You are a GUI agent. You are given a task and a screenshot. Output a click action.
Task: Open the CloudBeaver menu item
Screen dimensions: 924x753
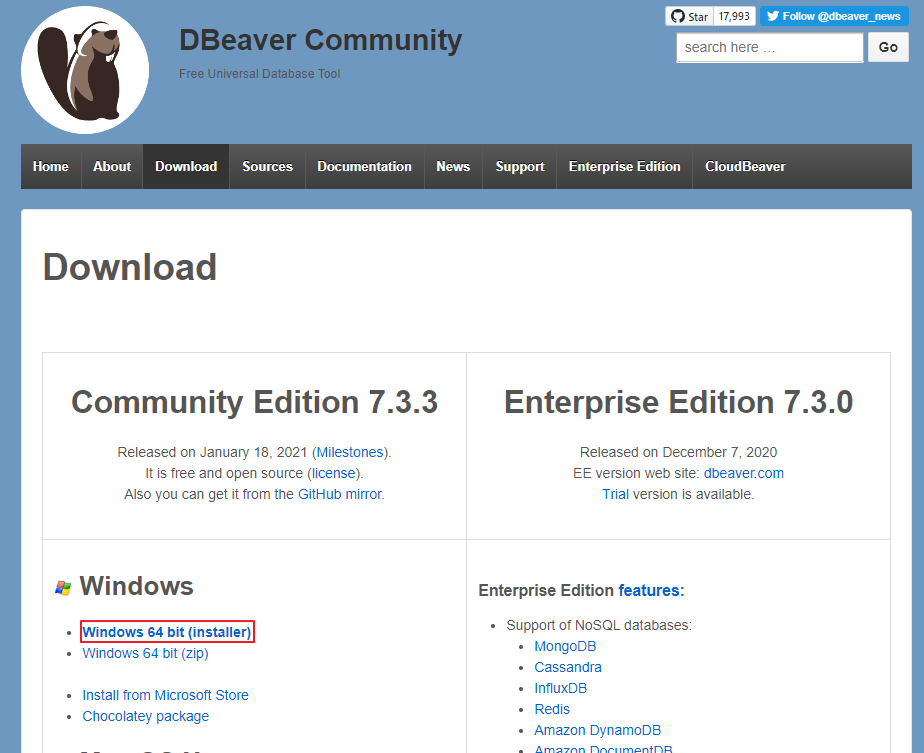coord(745,167)
